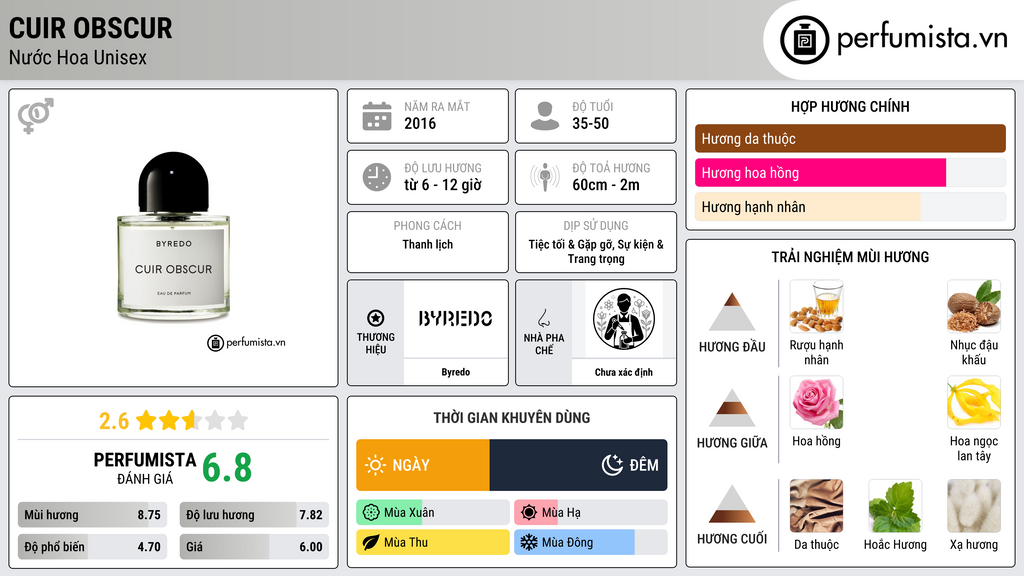The width and height of the screenshot is (1024, 576).
Task: Click the Nước Hoa Unisex subtitle
Action: pyautogui.click(x=78, y=57)
